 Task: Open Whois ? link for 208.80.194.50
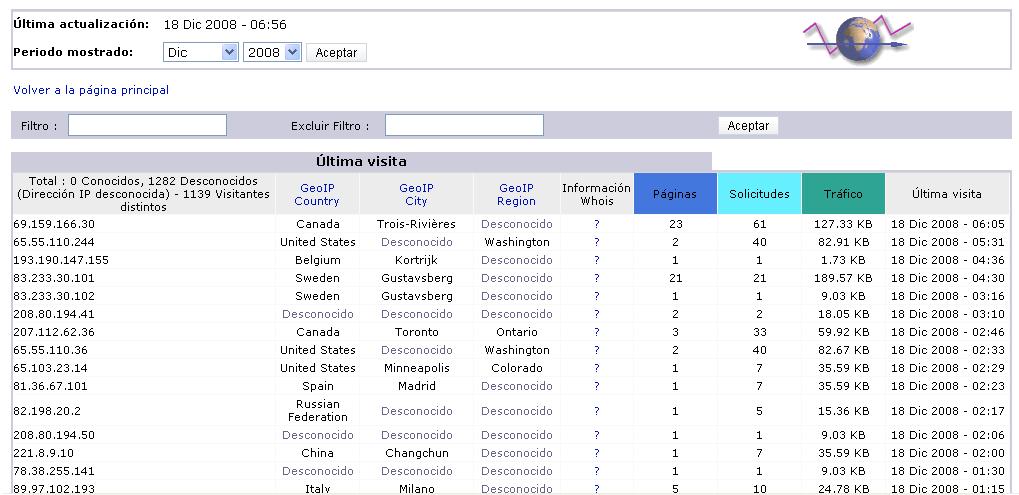point(596,435)
